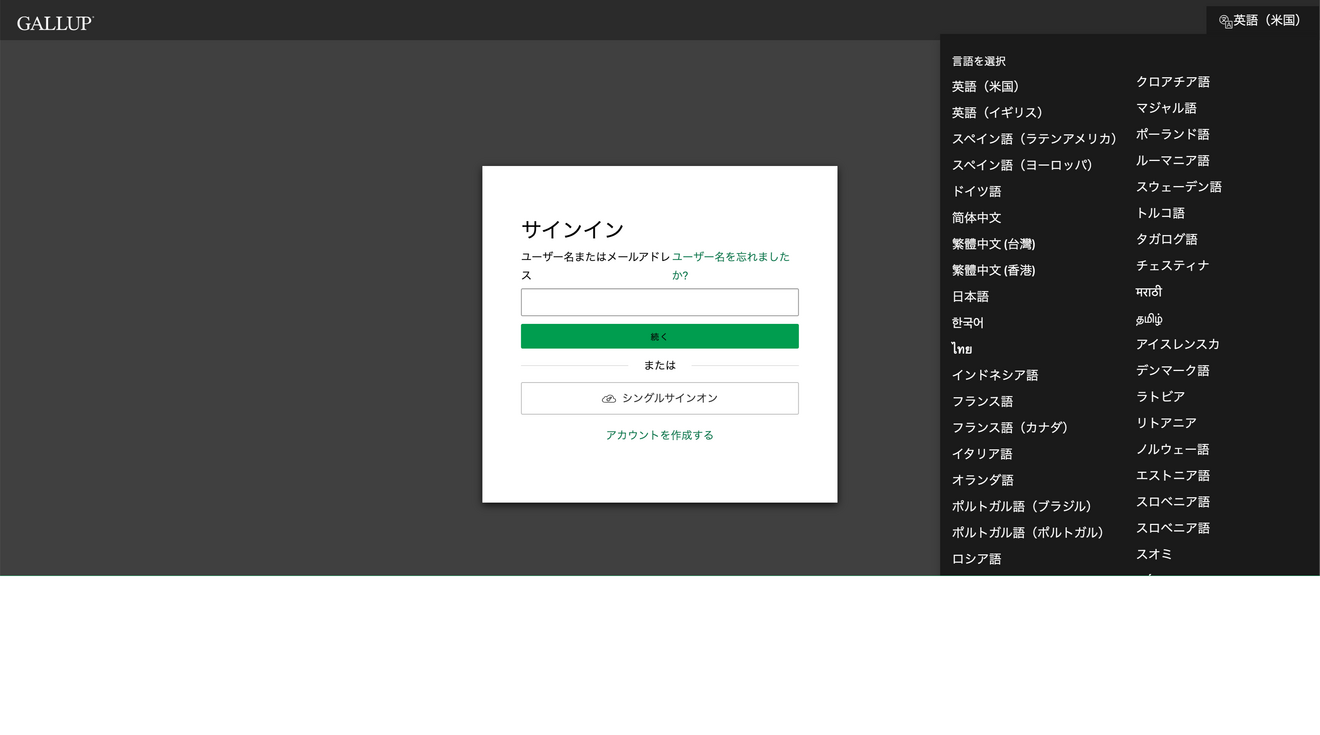Switch language to ドイツ語

[977, 191]
